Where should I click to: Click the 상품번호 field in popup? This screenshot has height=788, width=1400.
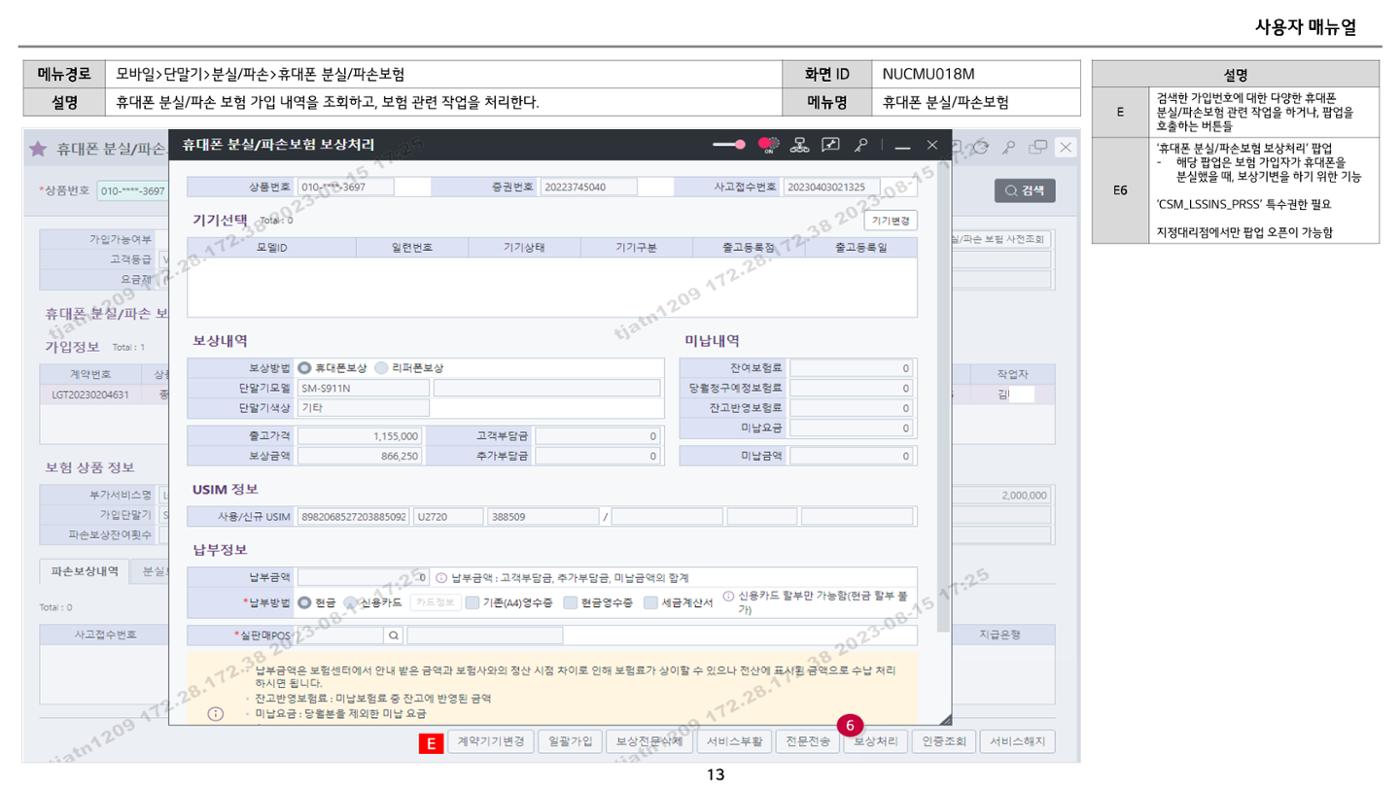[345, 187]
